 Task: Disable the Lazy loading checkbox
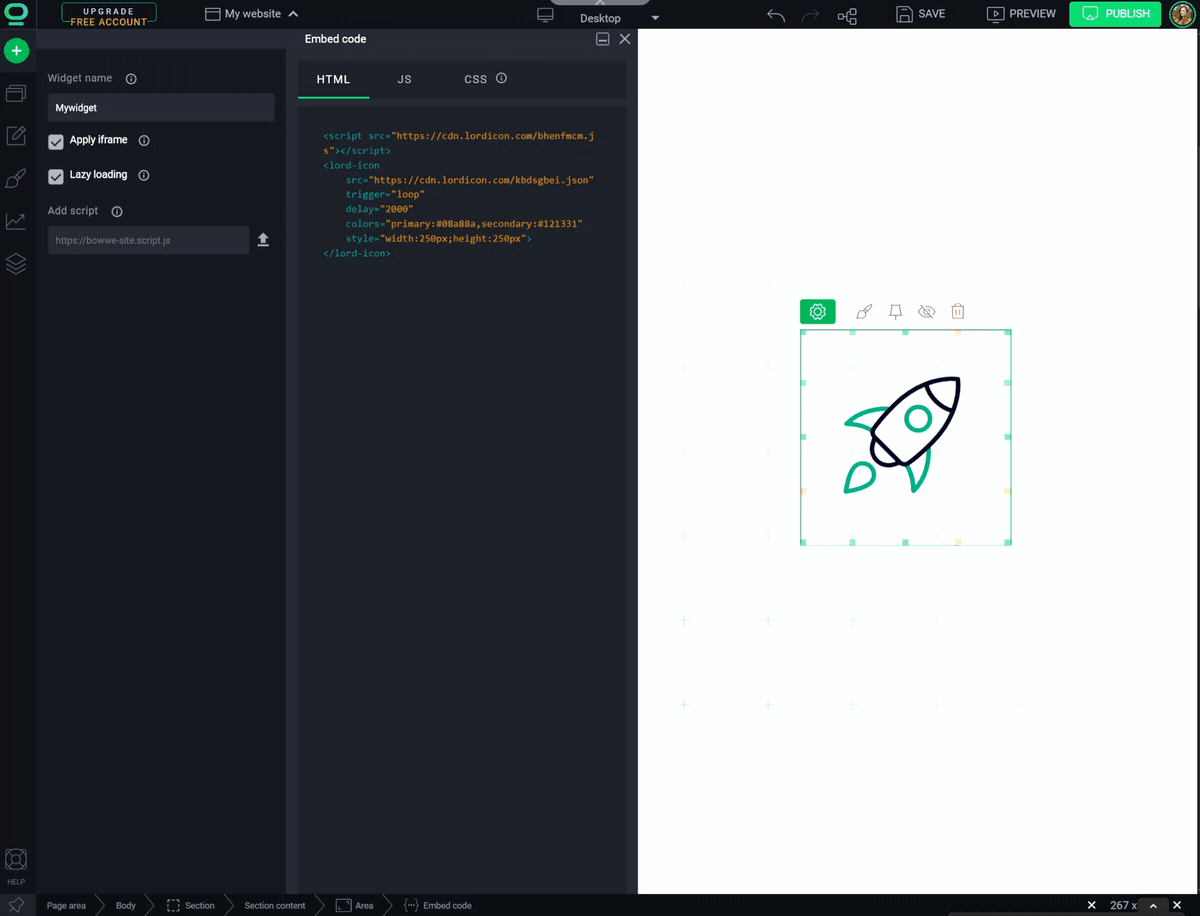click(x=56, y=176)
